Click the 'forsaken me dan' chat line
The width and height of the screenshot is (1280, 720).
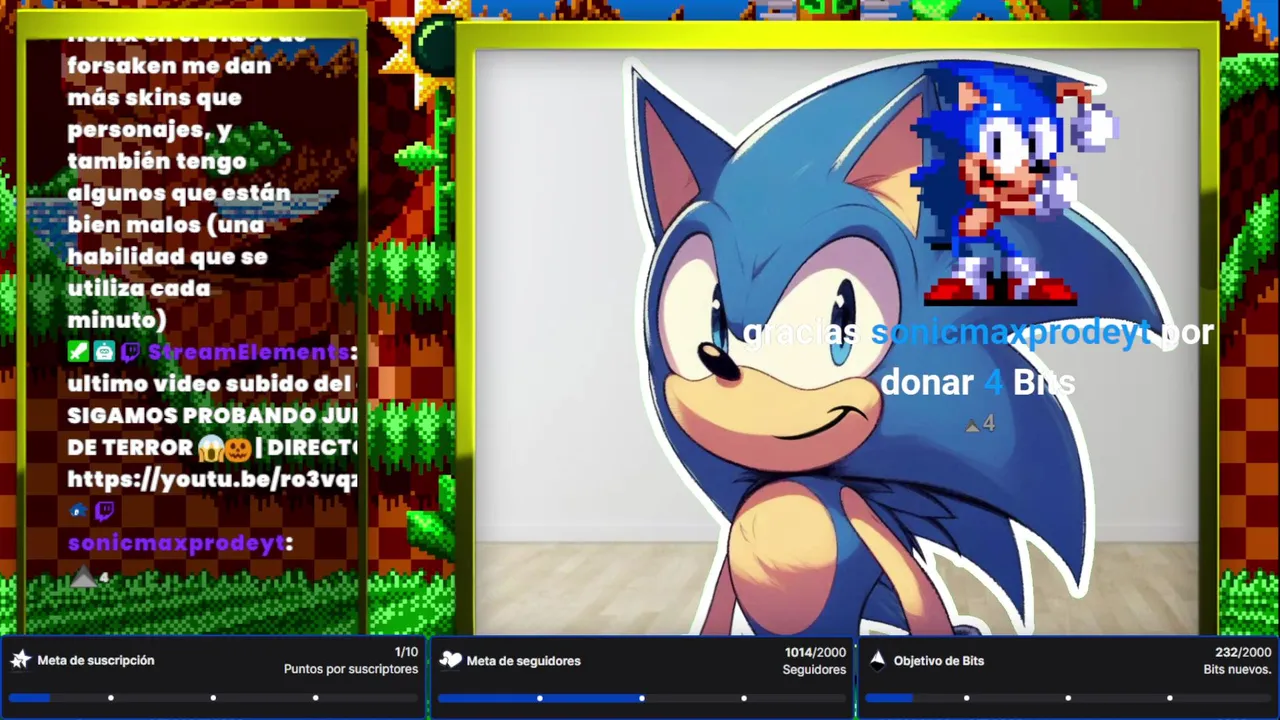170,66
